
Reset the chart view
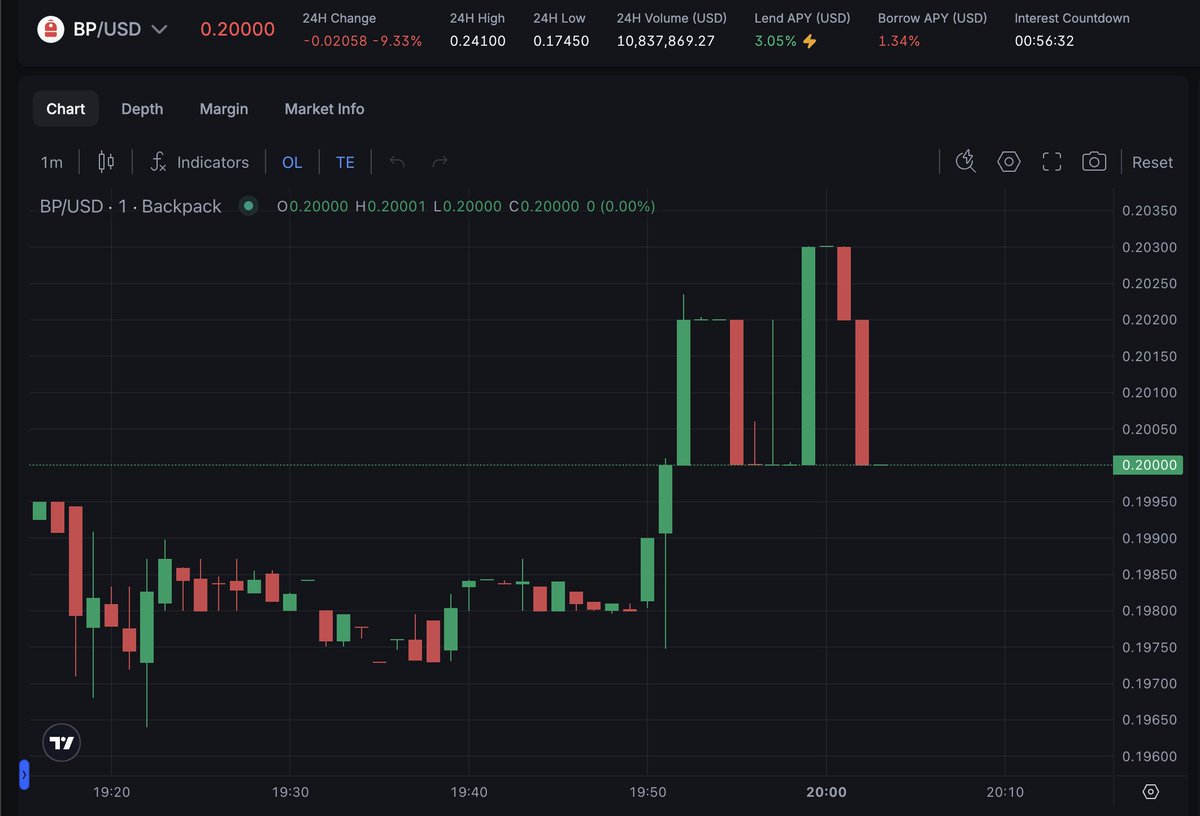[x=1152, y=162]
